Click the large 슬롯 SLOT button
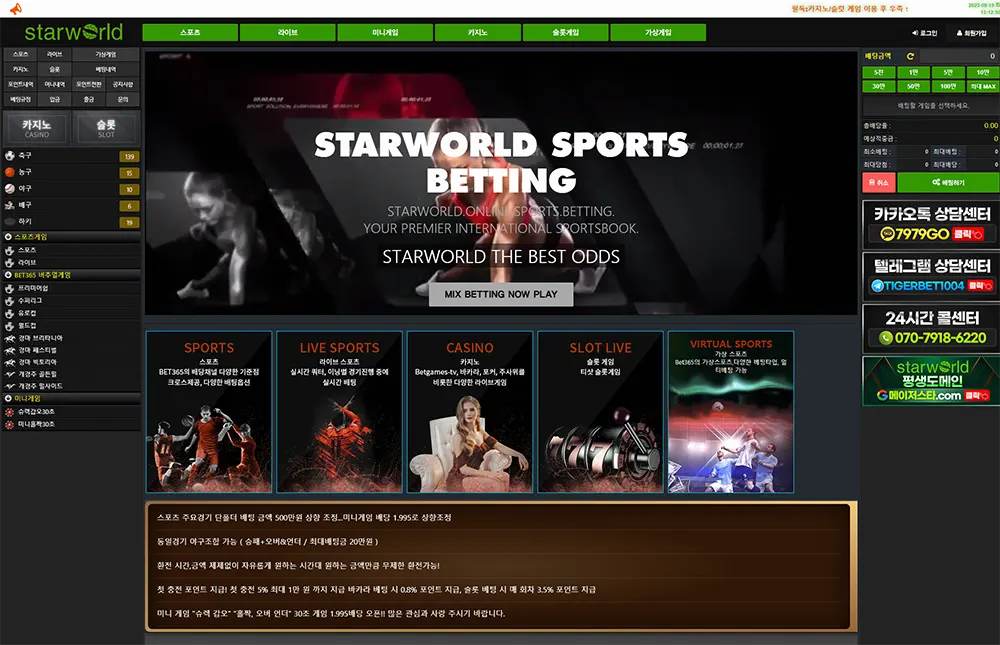This screenshot has height=645, width=1000. pyautogui.click(x=106, y=128)
